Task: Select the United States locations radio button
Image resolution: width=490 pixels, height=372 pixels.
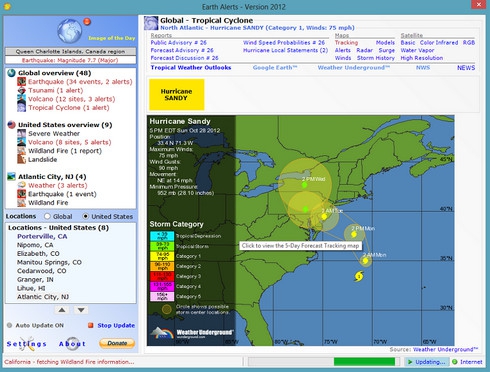Action: click(86, 216)
